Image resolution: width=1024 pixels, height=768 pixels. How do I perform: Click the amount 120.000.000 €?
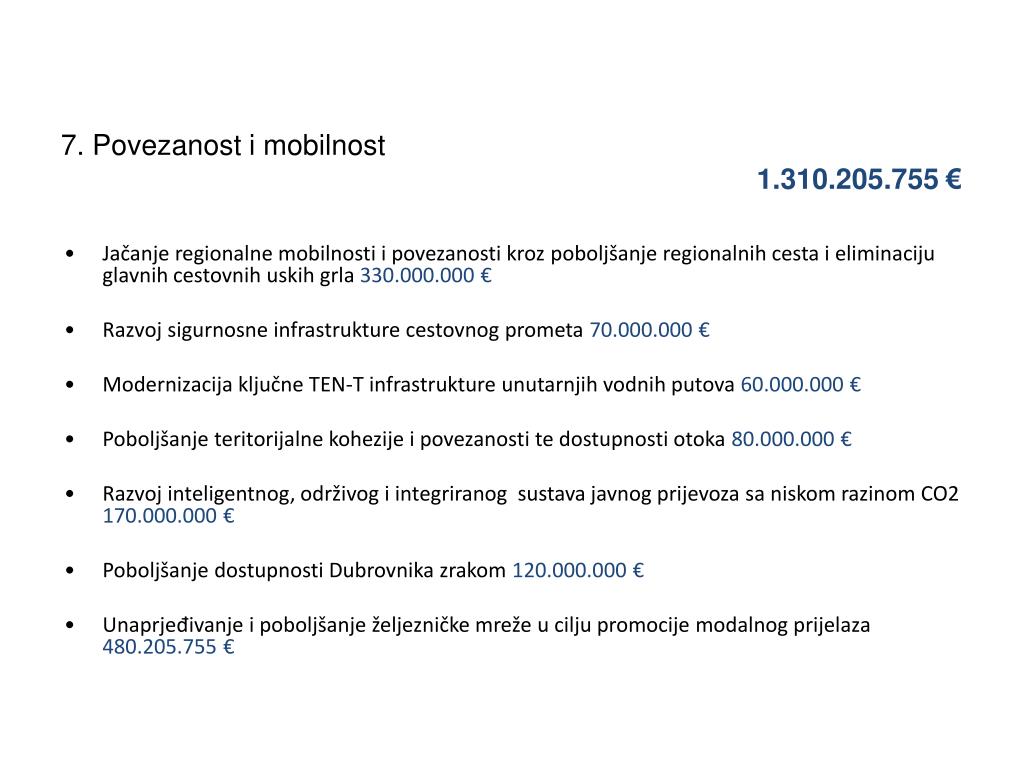coord(578,571)
